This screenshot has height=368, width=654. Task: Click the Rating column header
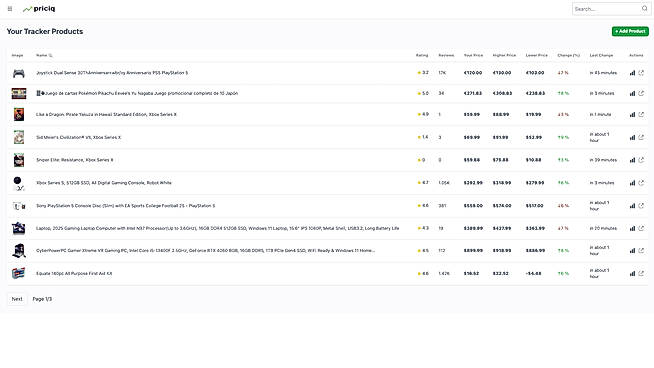coord(422,55)
